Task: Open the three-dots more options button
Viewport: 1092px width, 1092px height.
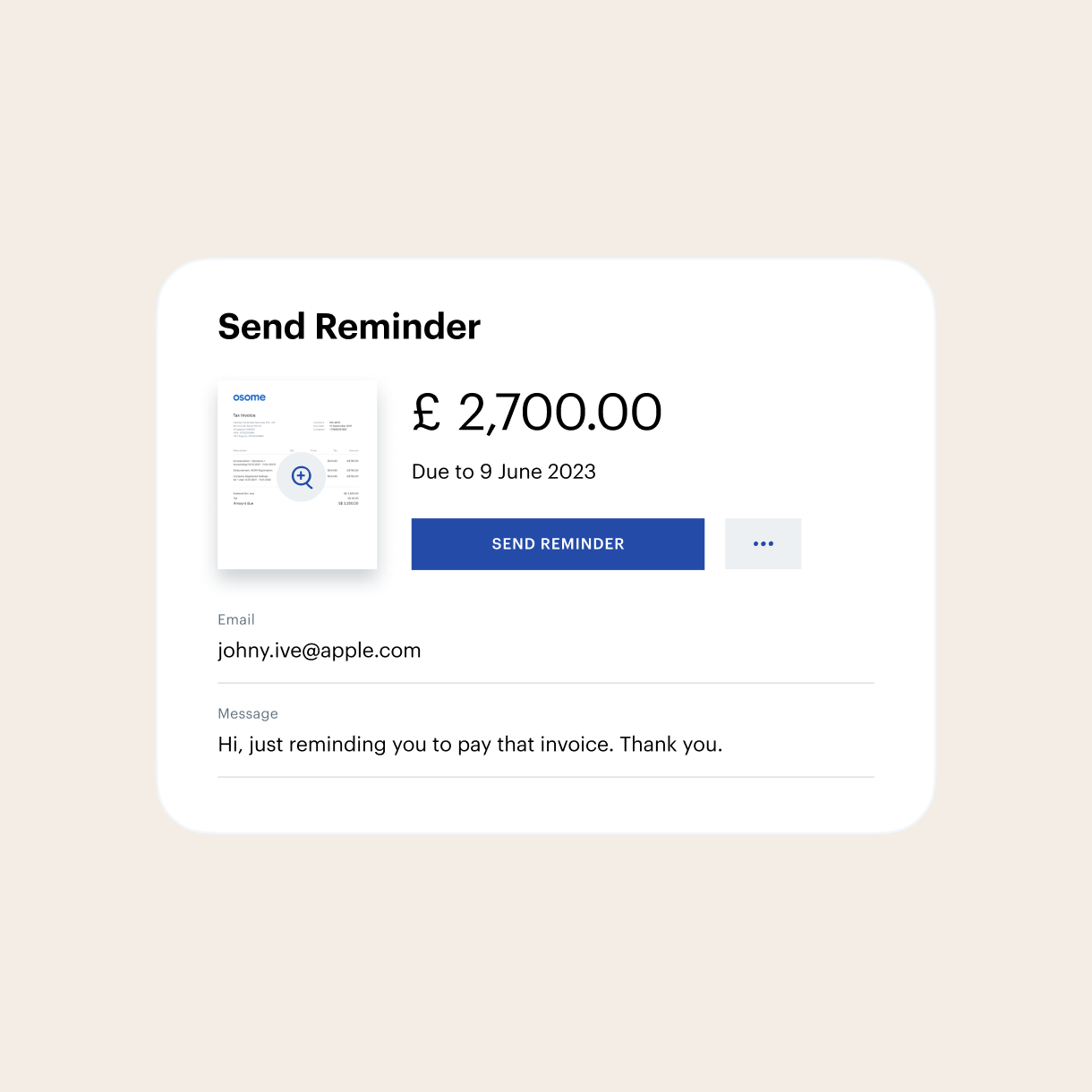Action: (x=763, y=543)
